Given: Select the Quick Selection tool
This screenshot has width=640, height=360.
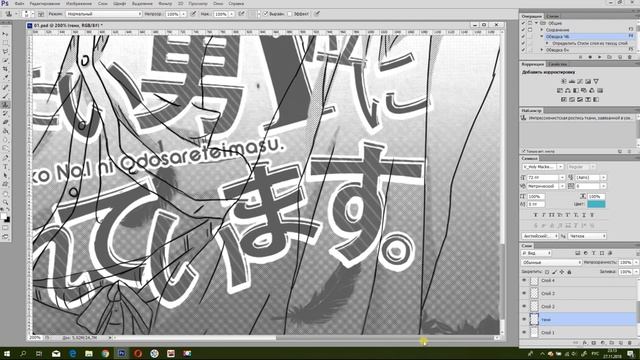Looking at the screenshot, I should coord(5,60).
